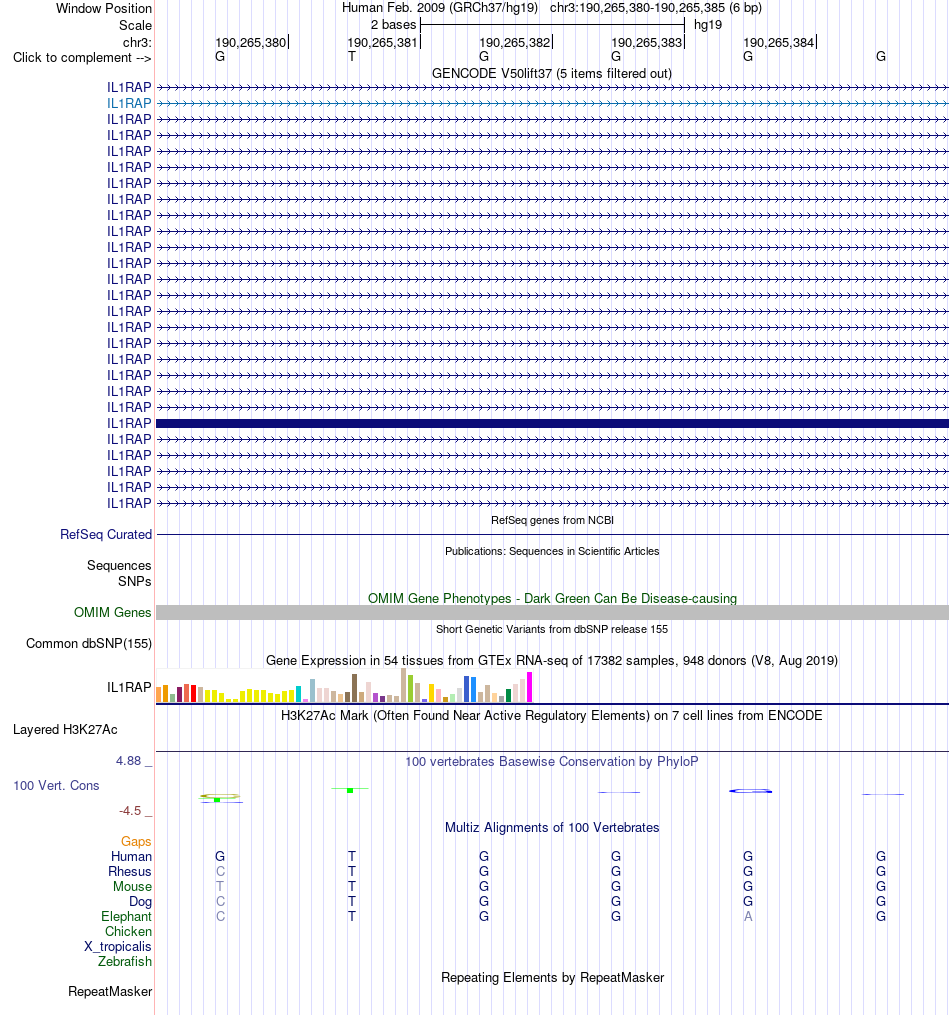Screen dimensions: 950x1015
Task: Click the 'RepeatMasker' track label
Action: [x=110, y=992]
